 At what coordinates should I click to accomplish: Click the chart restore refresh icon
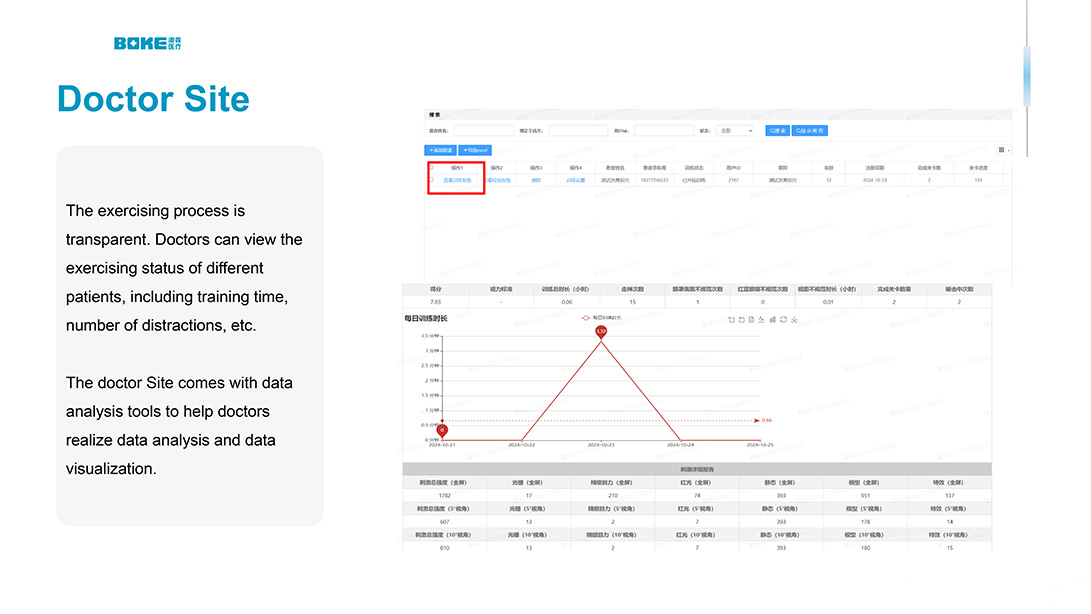point(783,320)
